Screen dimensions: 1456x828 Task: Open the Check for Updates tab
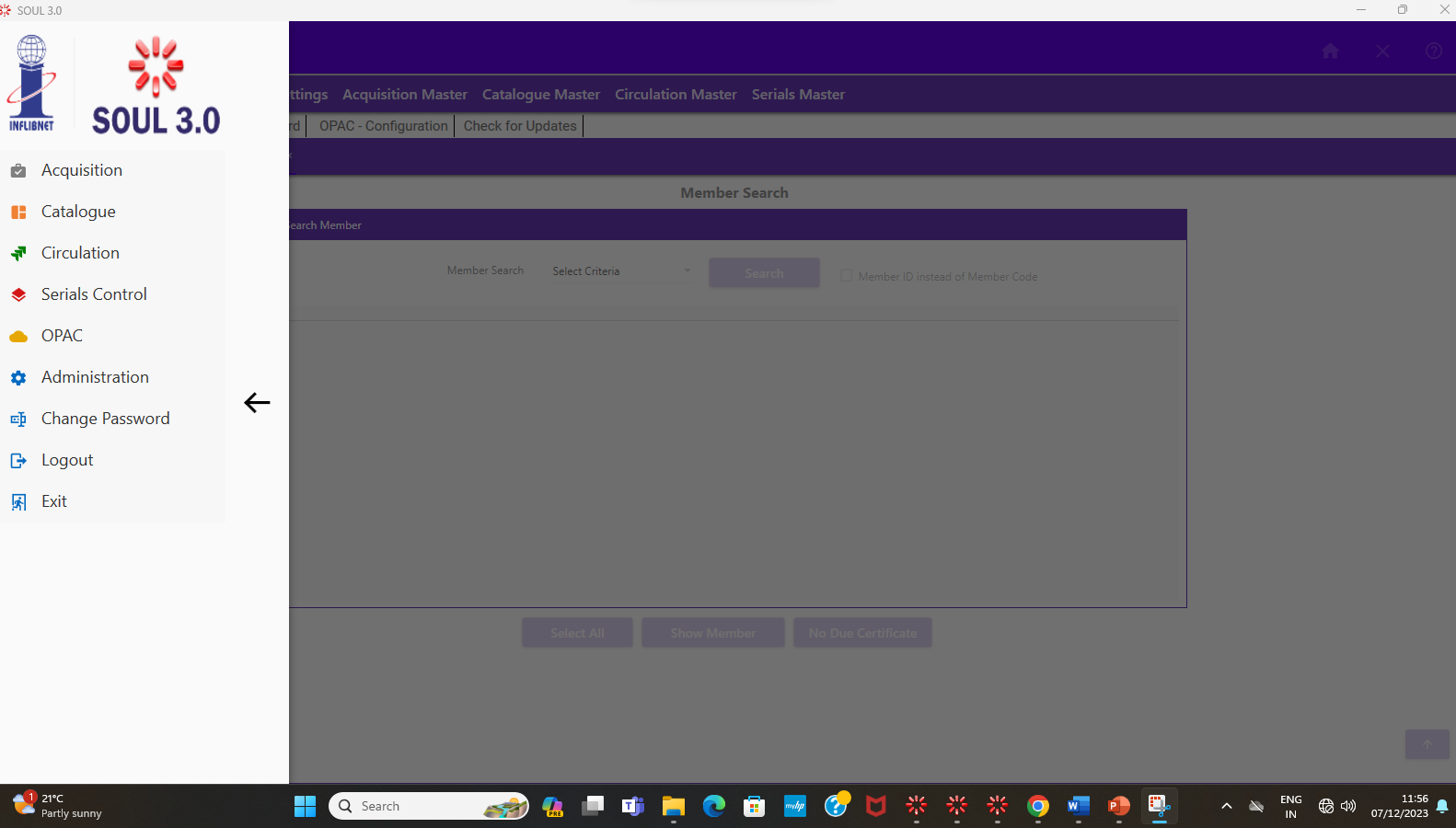click(520, 126)
